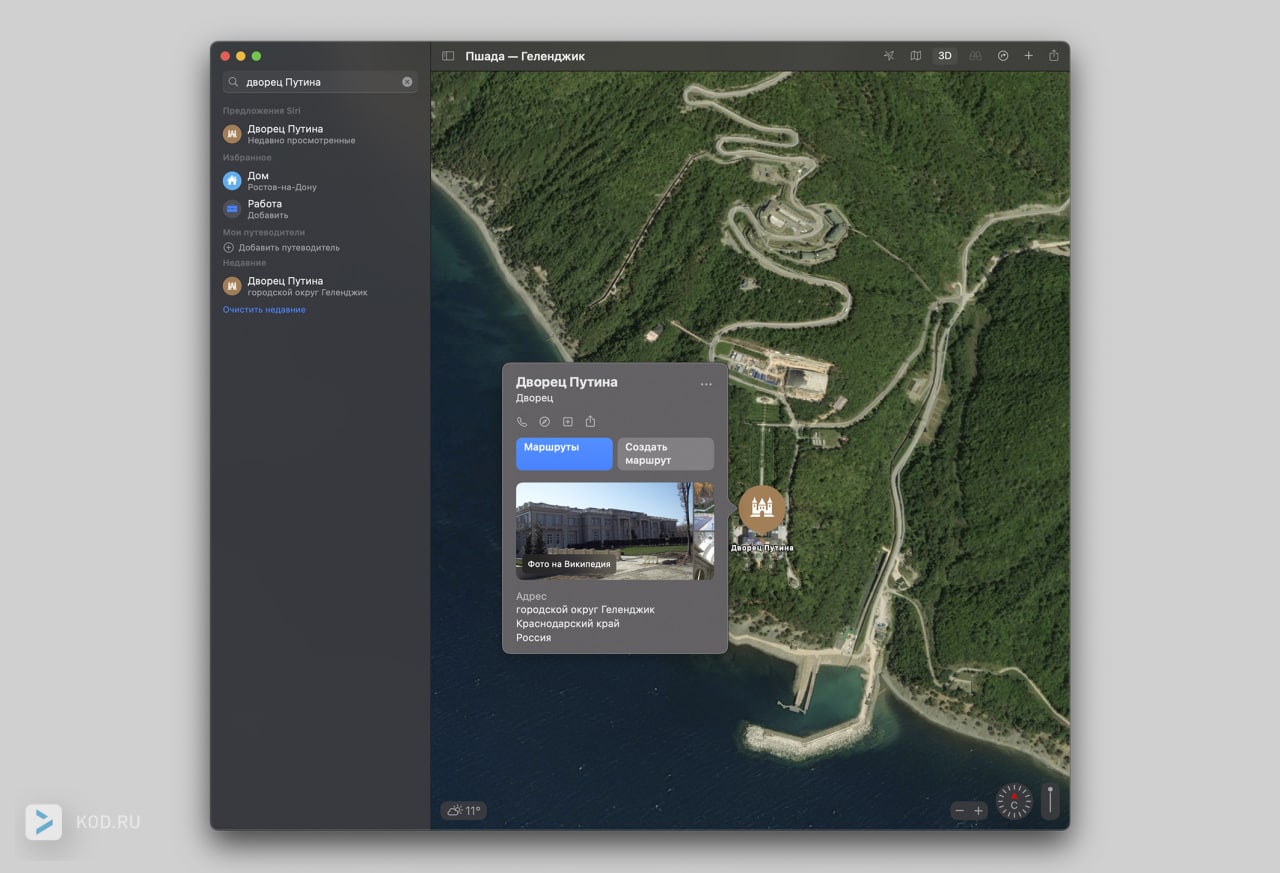Click the "Адрес" label on place card
This screenshot has width=1280, height=873.
click(x=531, y=597)
